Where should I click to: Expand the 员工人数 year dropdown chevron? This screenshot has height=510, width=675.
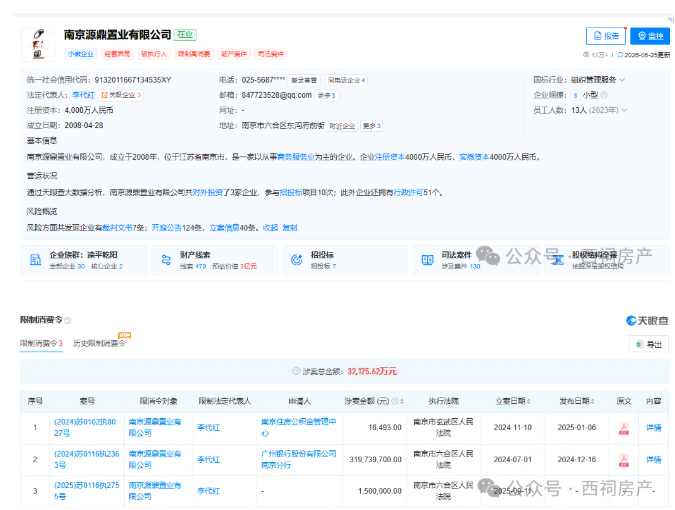point(624,110)
